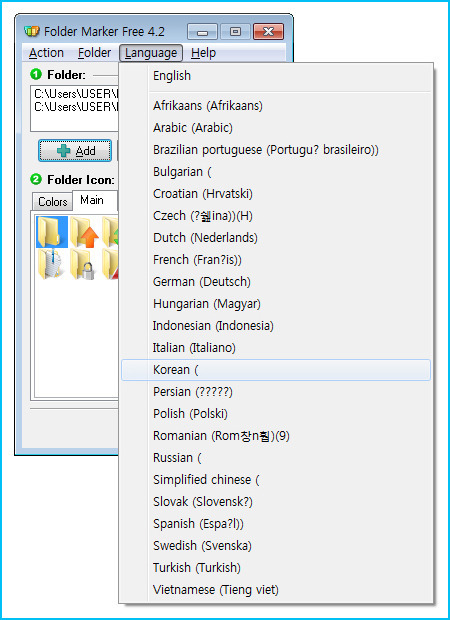Click the Folder Marker app icon in title bar
Screen dimensions: 450x620
(32, 32)
